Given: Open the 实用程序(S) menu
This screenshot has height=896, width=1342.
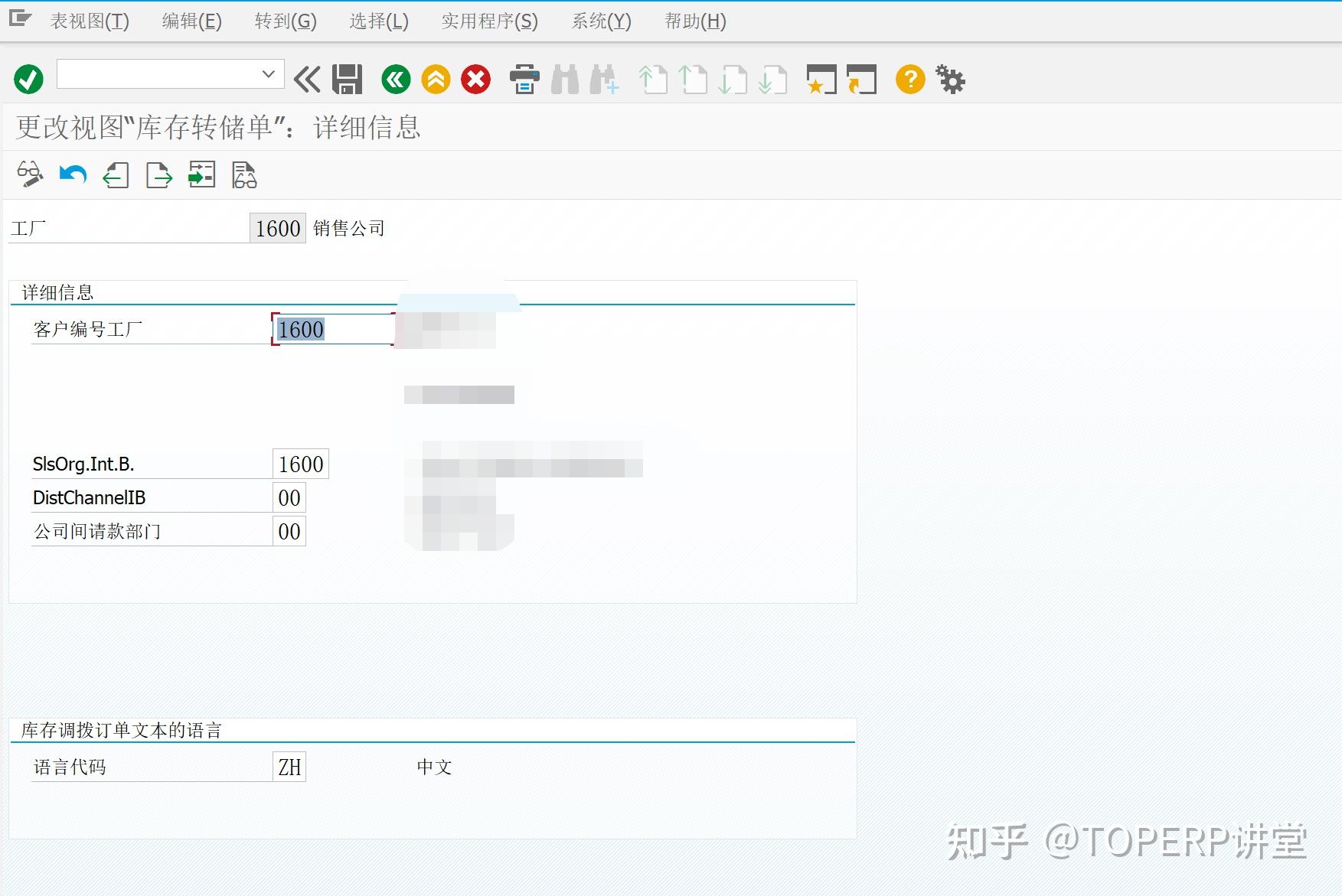Looking at the screenshot, I should [488, 21].
